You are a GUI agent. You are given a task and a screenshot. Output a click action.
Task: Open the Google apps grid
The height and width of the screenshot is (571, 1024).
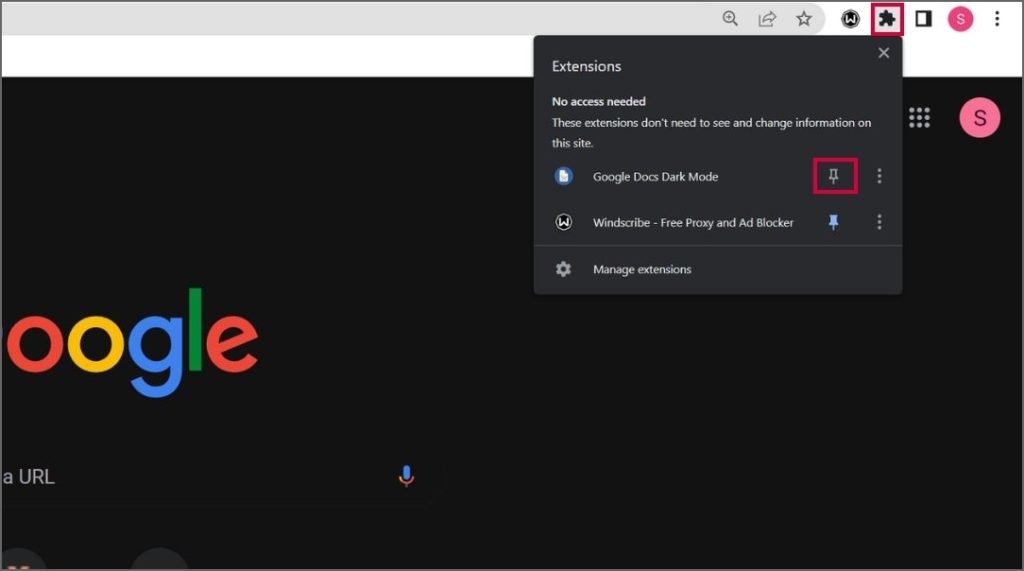point(920,118)
